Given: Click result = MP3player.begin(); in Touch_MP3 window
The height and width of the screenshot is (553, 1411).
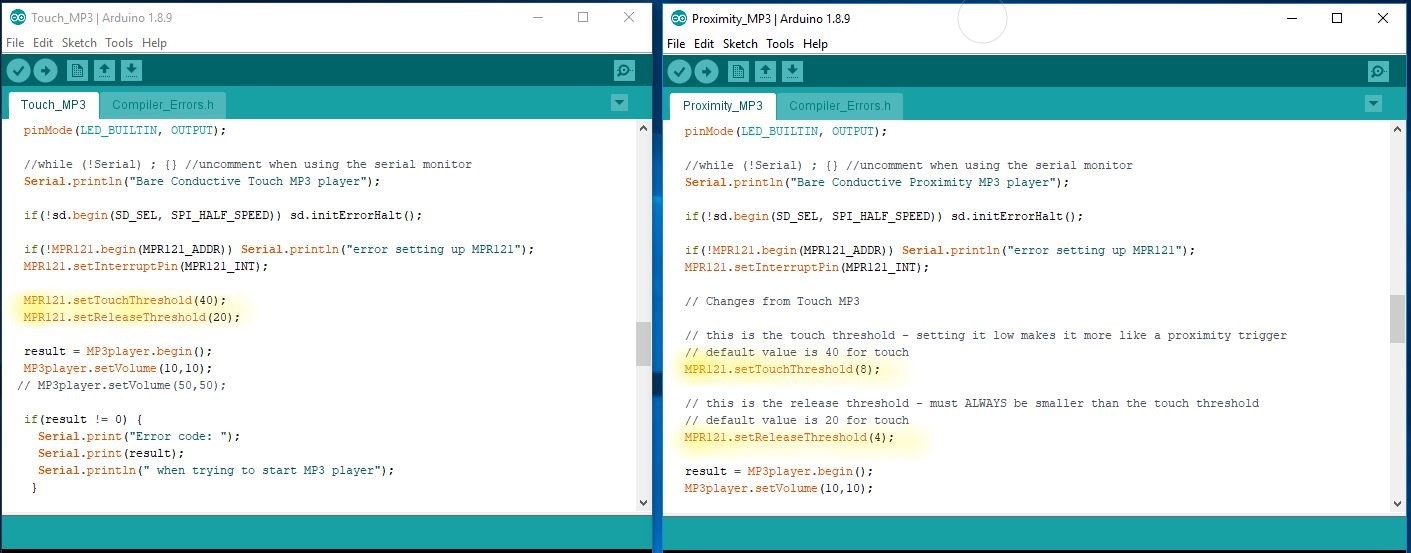Looking at the screenshot, I should click(x=118, y=351).
